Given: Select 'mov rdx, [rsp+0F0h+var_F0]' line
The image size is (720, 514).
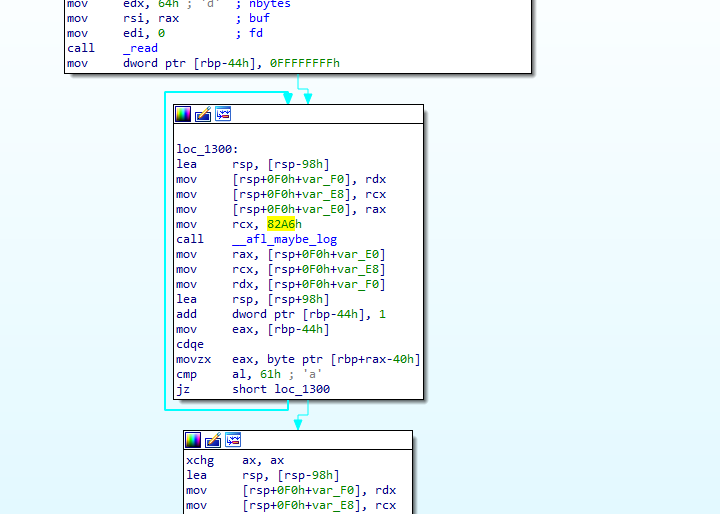Looking at the screenshot, I should tap(281, 284).
